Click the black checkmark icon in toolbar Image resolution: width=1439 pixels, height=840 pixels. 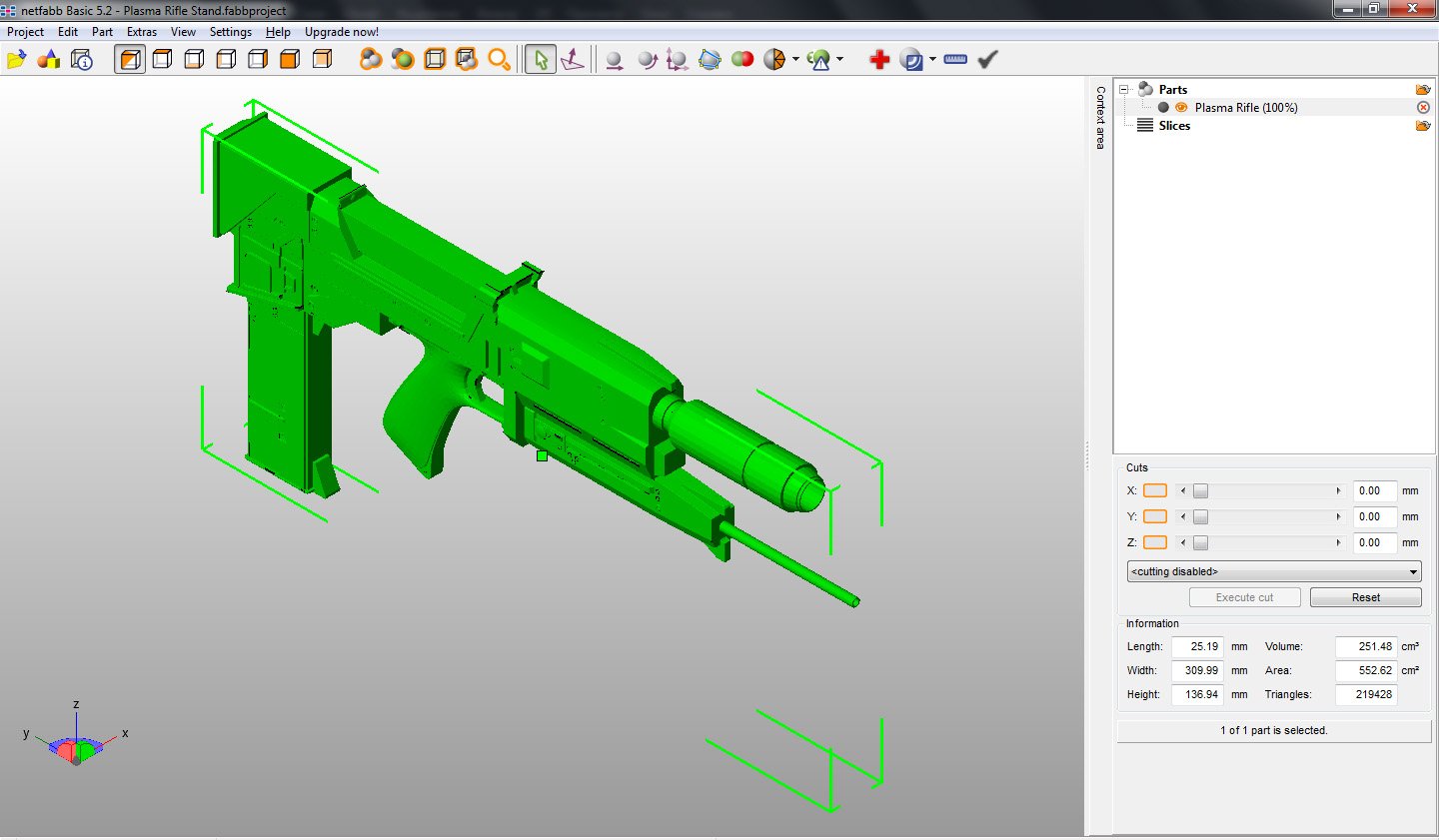pyautogui.click(x=987, y=60)
